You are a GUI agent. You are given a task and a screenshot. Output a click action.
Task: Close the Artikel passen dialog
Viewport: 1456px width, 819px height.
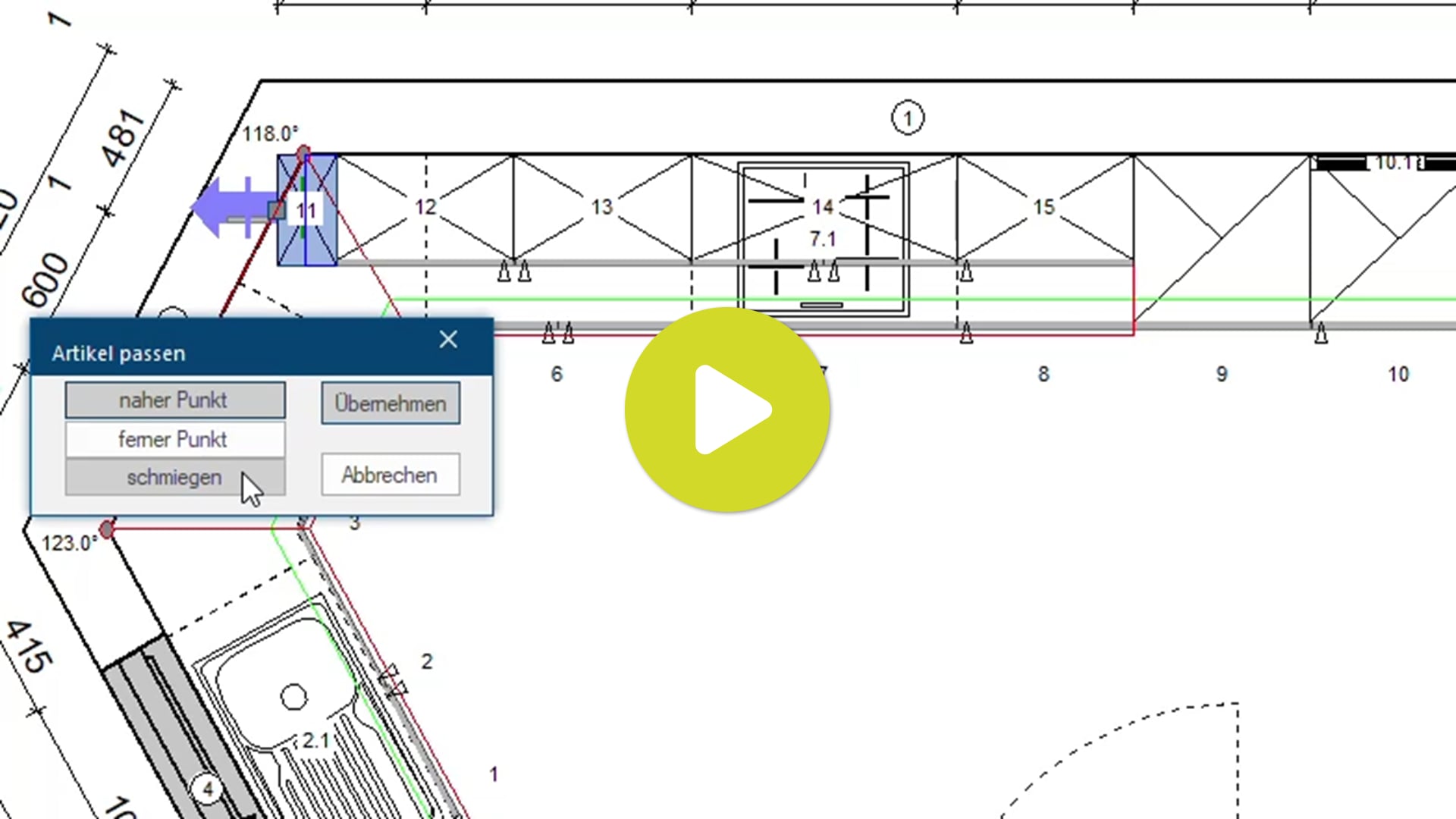[x=448, y=340]
